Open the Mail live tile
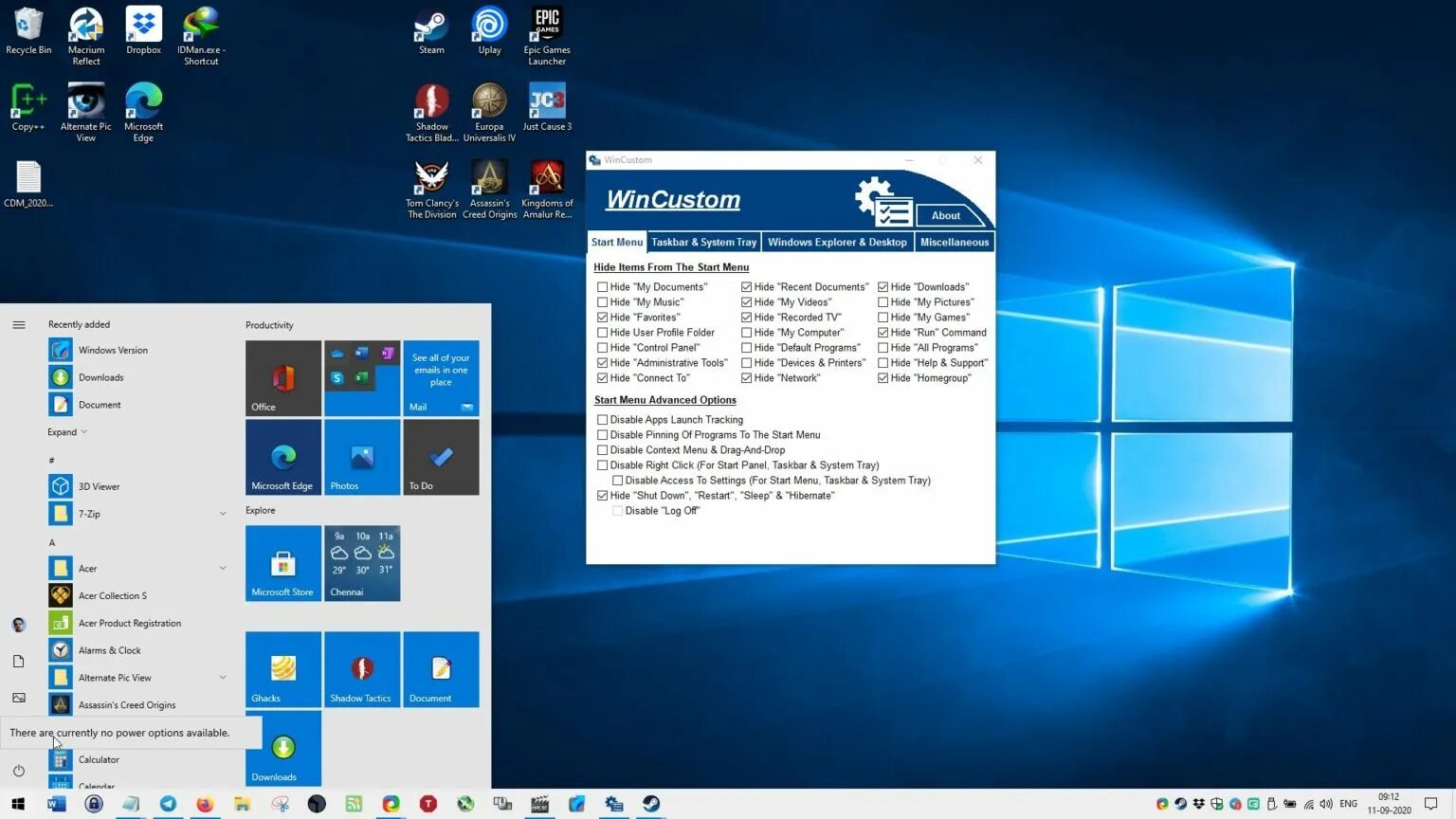Viewport: 1456px width, 819px height. 441,378
